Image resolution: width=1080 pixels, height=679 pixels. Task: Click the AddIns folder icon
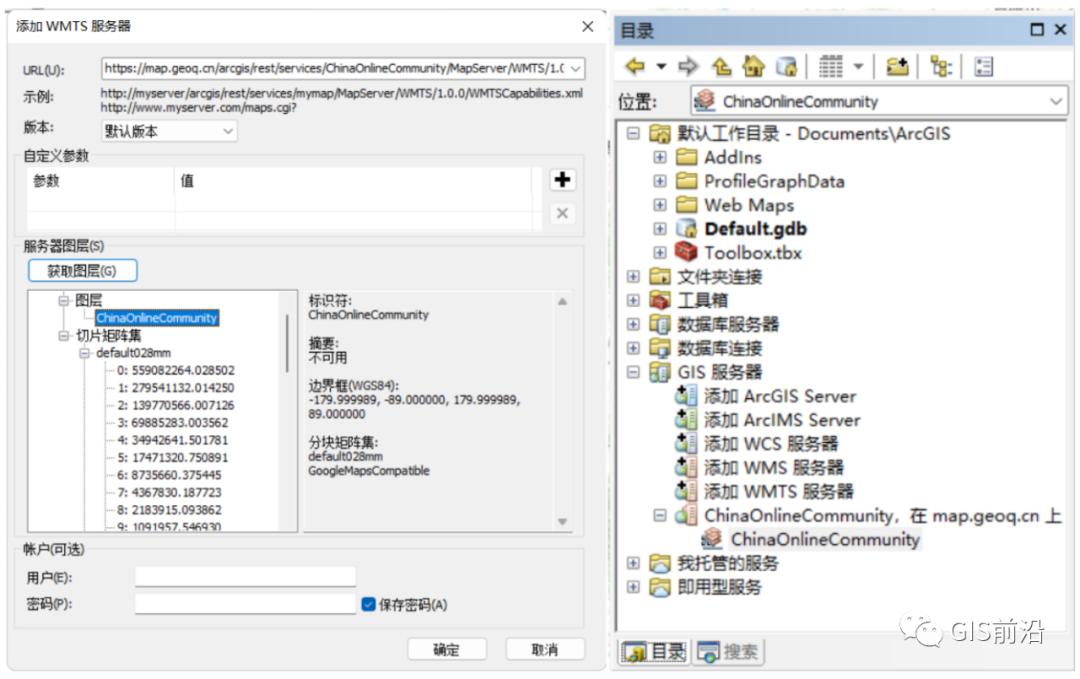(687, 157)
